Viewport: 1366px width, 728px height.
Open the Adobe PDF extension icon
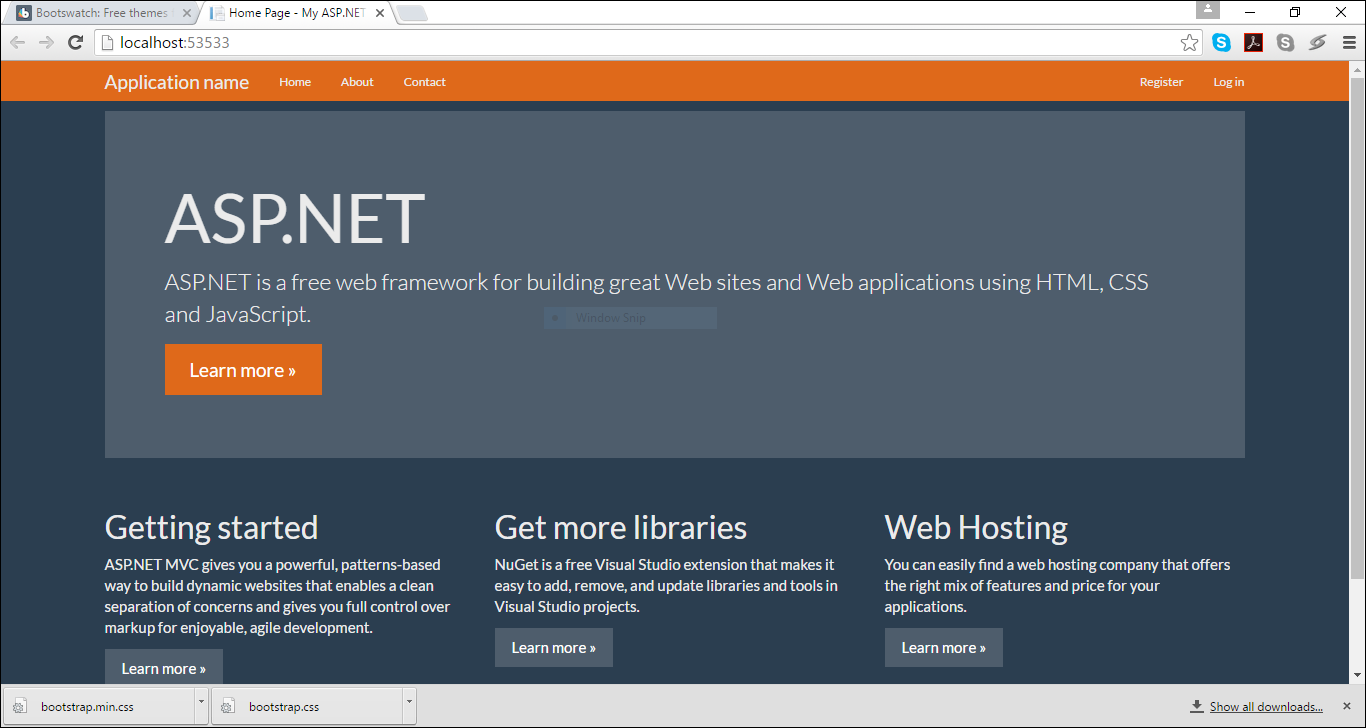coord(1254,42)
